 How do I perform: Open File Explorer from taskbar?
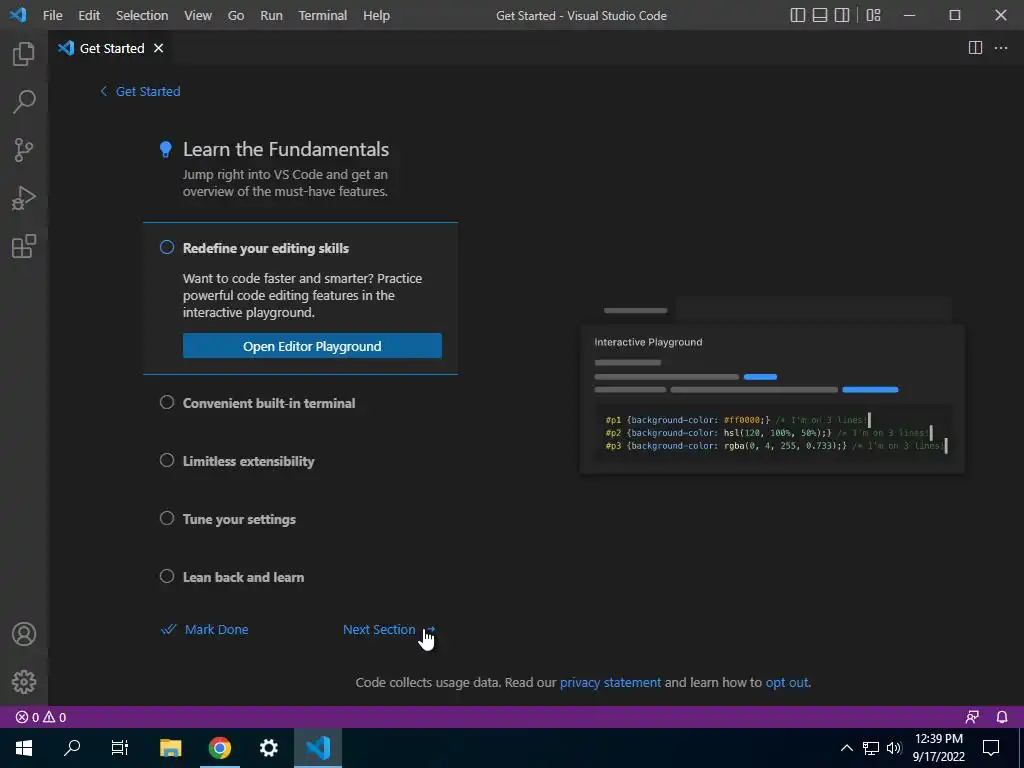(x=170, y=748)
